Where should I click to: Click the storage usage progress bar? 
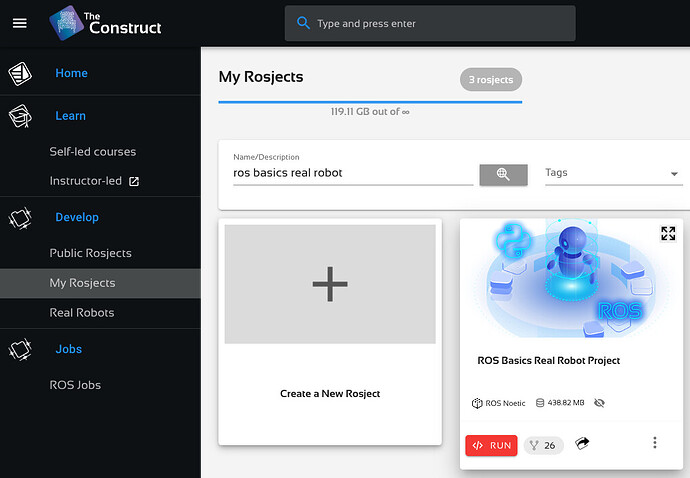pyautogui.click(x=370, y=101)
